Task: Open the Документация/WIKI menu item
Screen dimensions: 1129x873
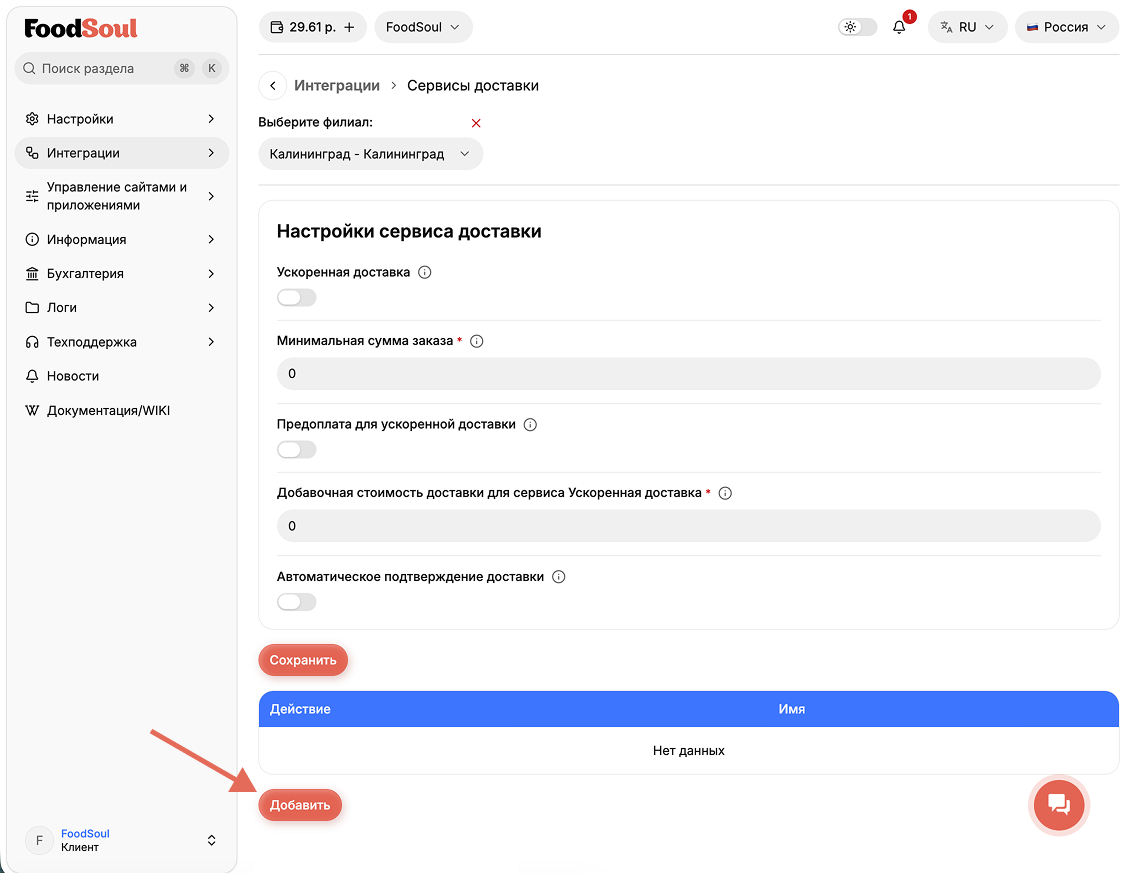Action: click(122, 411)
